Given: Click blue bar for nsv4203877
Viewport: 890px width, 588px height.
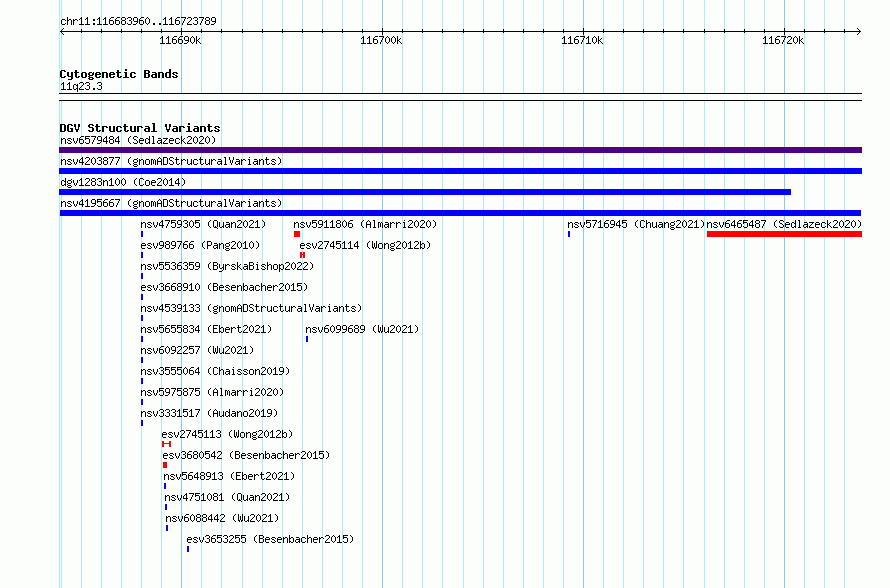Looking at the screenshot, I should click(460, 171).
